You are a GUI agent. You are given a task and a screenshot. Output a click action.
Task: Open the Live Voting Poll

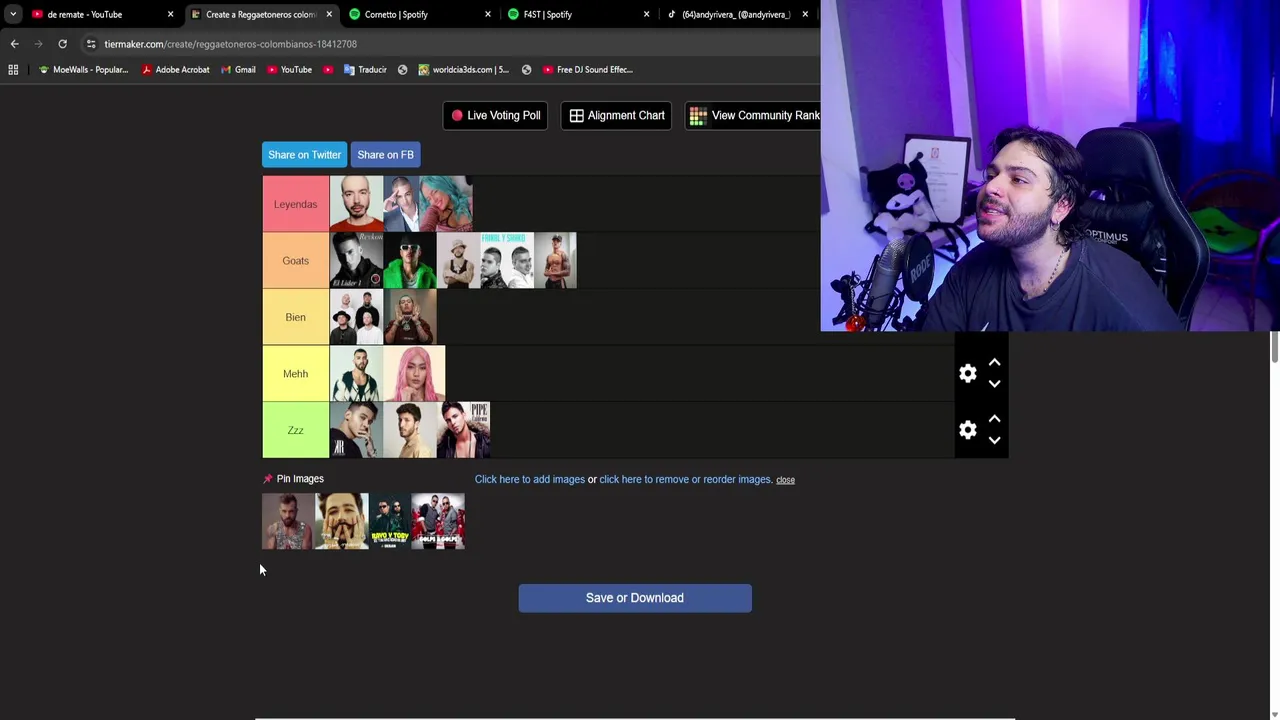coord(495,115)
